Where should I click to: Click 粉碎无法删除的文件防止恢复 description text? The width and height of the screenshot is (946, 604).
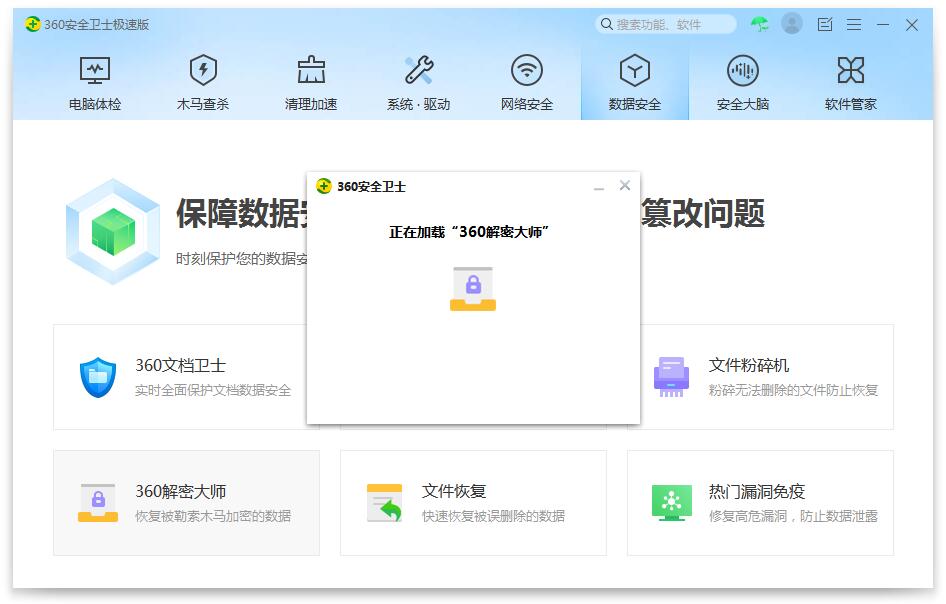pyautogui.click(x=793, y=390)
